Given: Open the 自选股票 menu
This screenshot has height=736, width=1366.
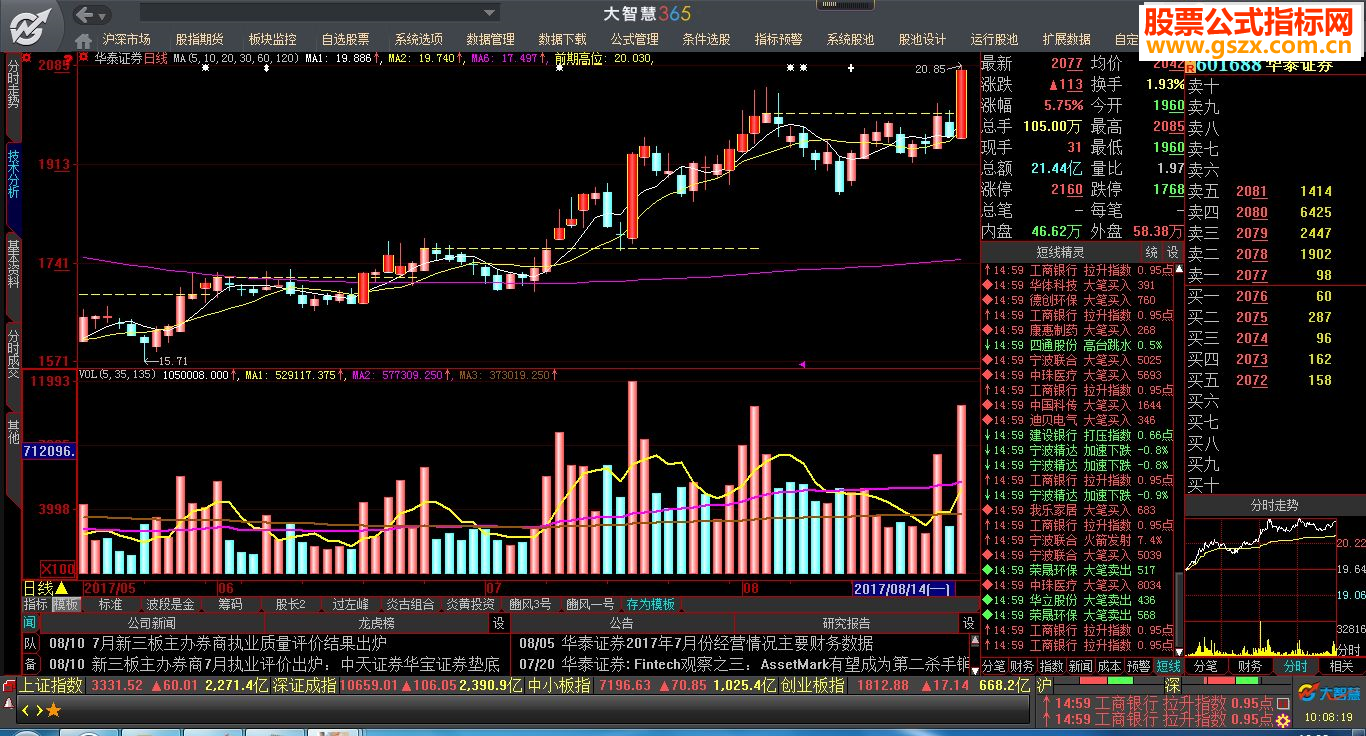Looking at the screenshot, I should [x=345, y=39].
